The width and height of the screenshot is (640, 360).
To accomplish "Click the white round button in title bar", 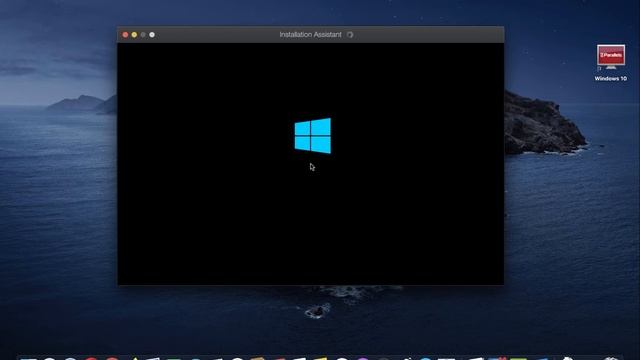I will point(152,35).
